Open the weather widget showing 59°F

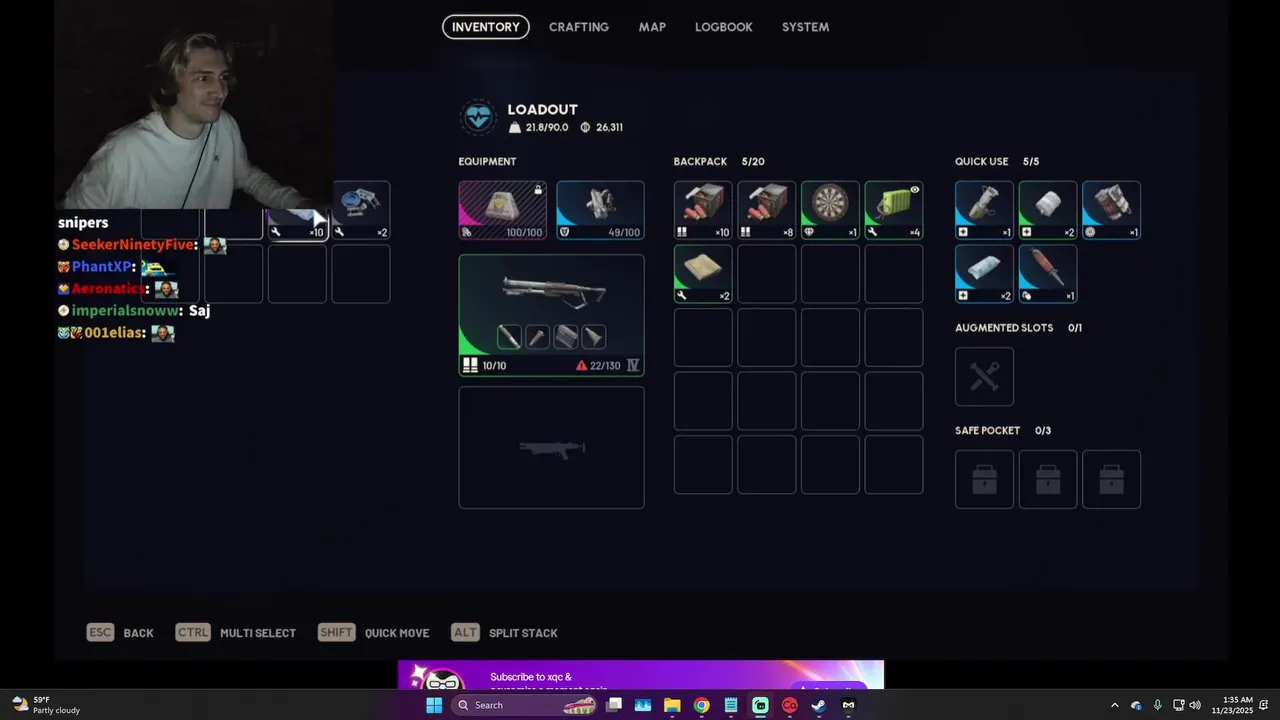(46, 705)
